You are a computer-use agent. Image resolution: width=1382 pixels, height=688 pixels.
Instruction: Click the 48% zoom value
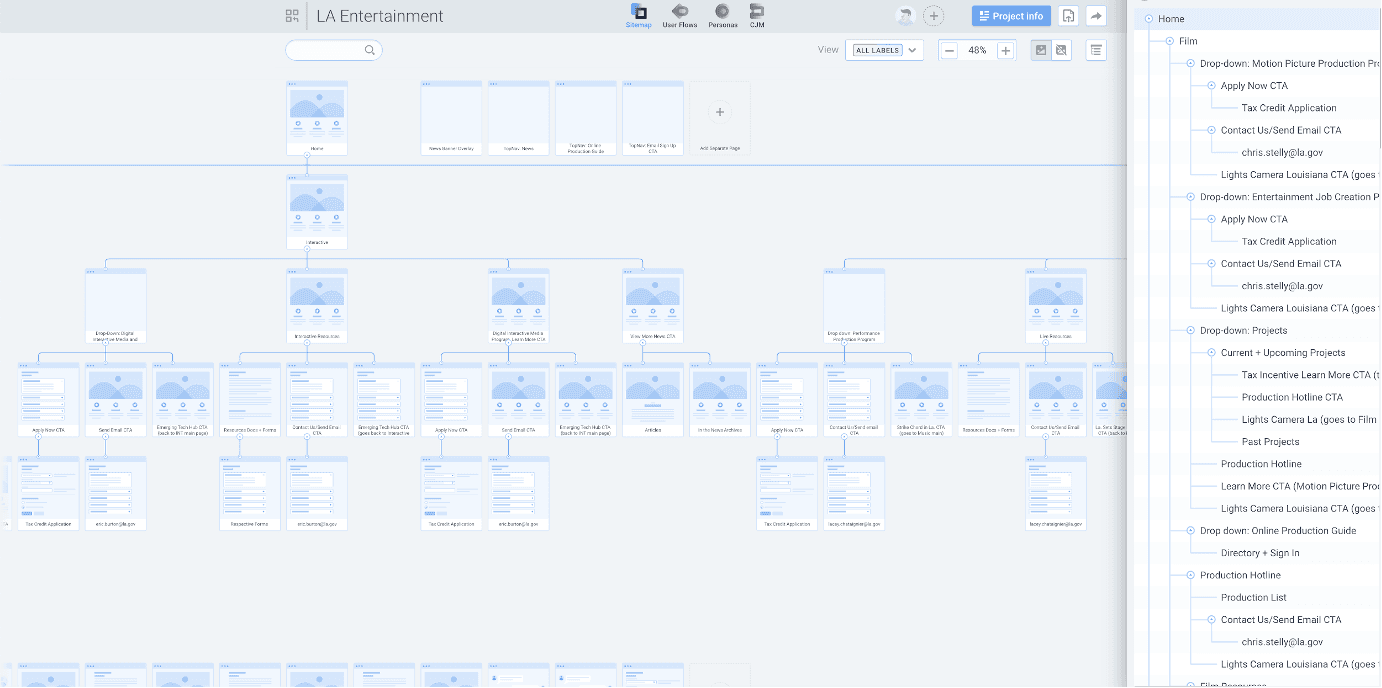pos(977,50)
